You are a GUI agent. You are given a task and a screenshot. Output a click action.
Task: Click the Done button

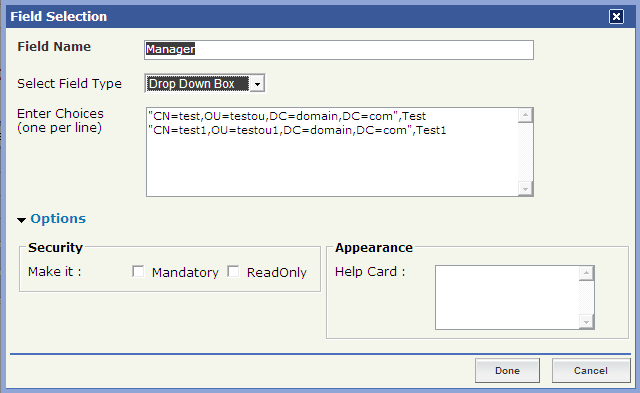coord(507,371)
